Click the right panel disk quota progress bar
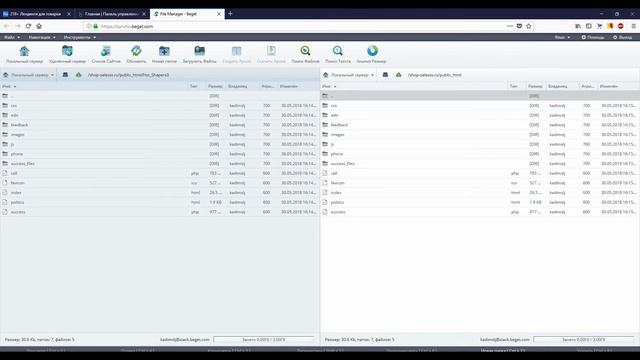 584,340
